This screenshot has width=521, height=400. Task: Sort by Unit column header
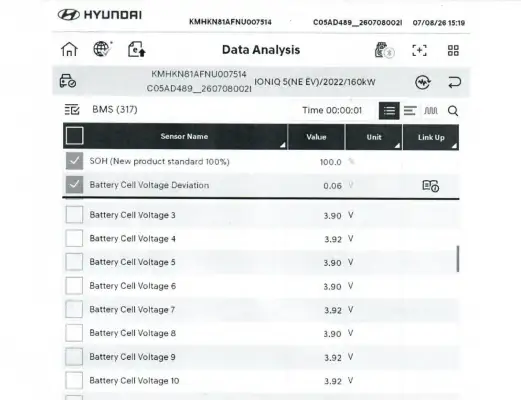point(374,137)
